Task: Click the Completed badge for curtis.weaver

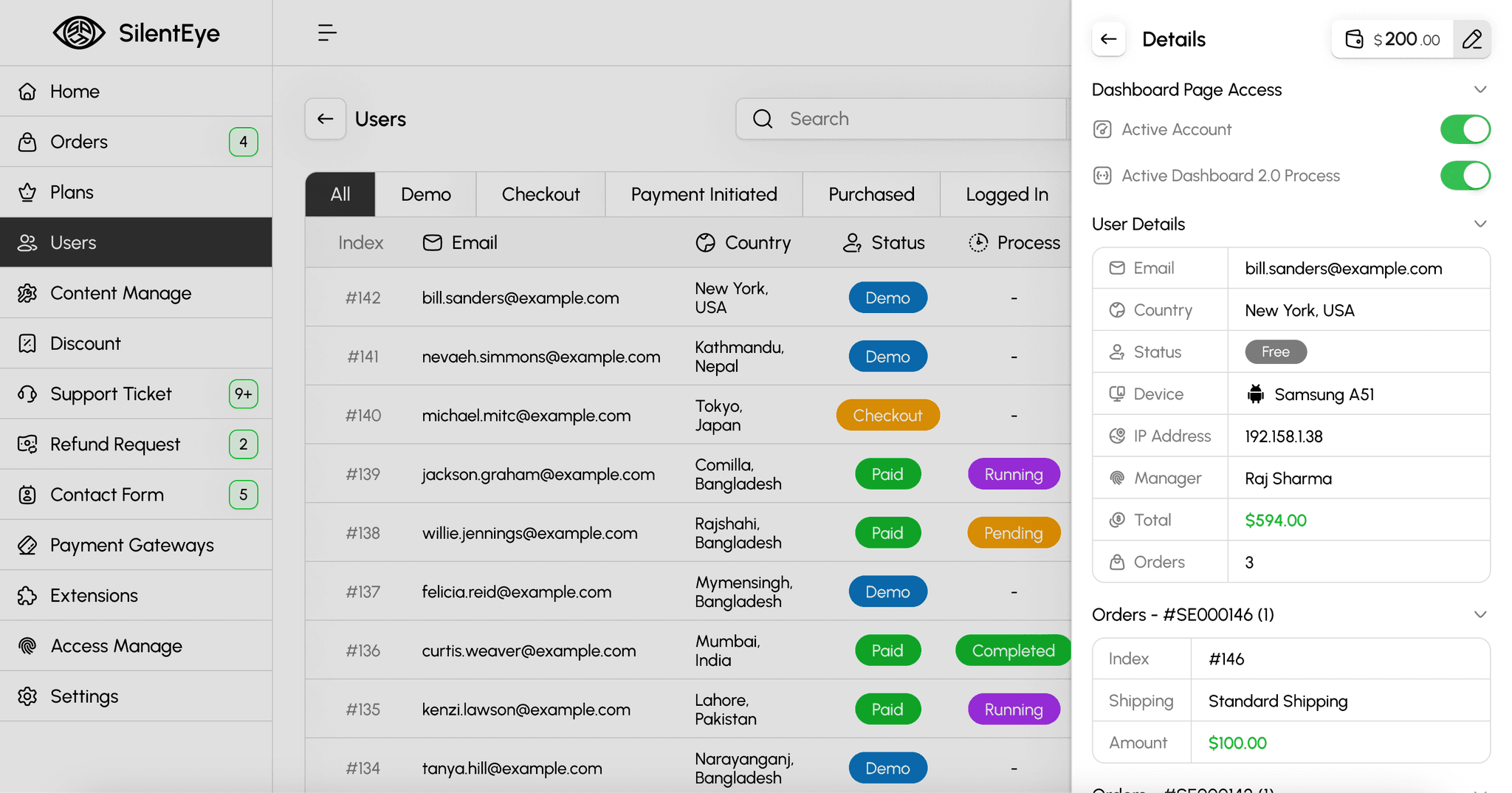Action: tap(1013, 650)
